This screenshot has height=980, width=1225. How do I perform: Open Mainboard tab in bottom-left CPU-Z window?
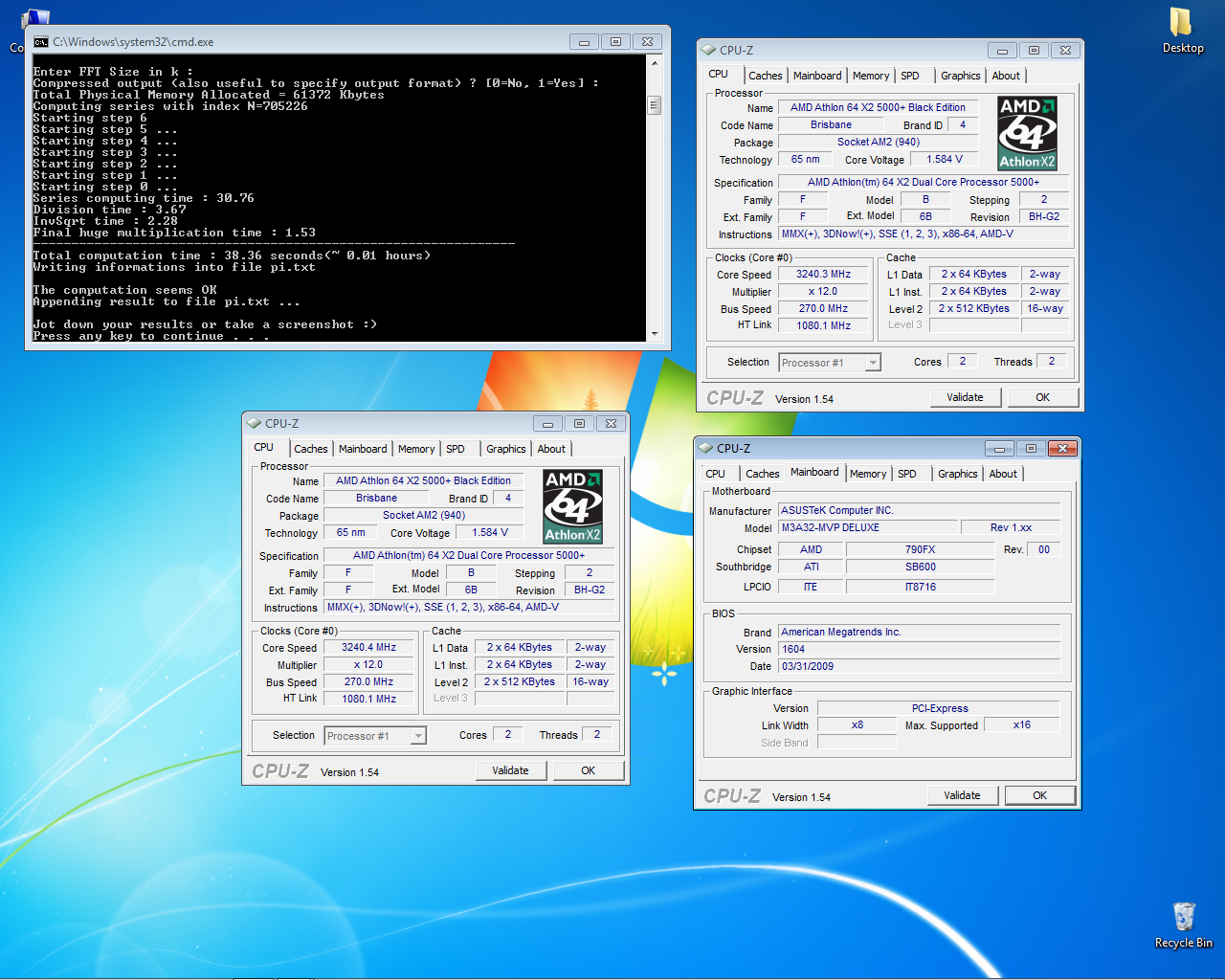tap(363, 449)
